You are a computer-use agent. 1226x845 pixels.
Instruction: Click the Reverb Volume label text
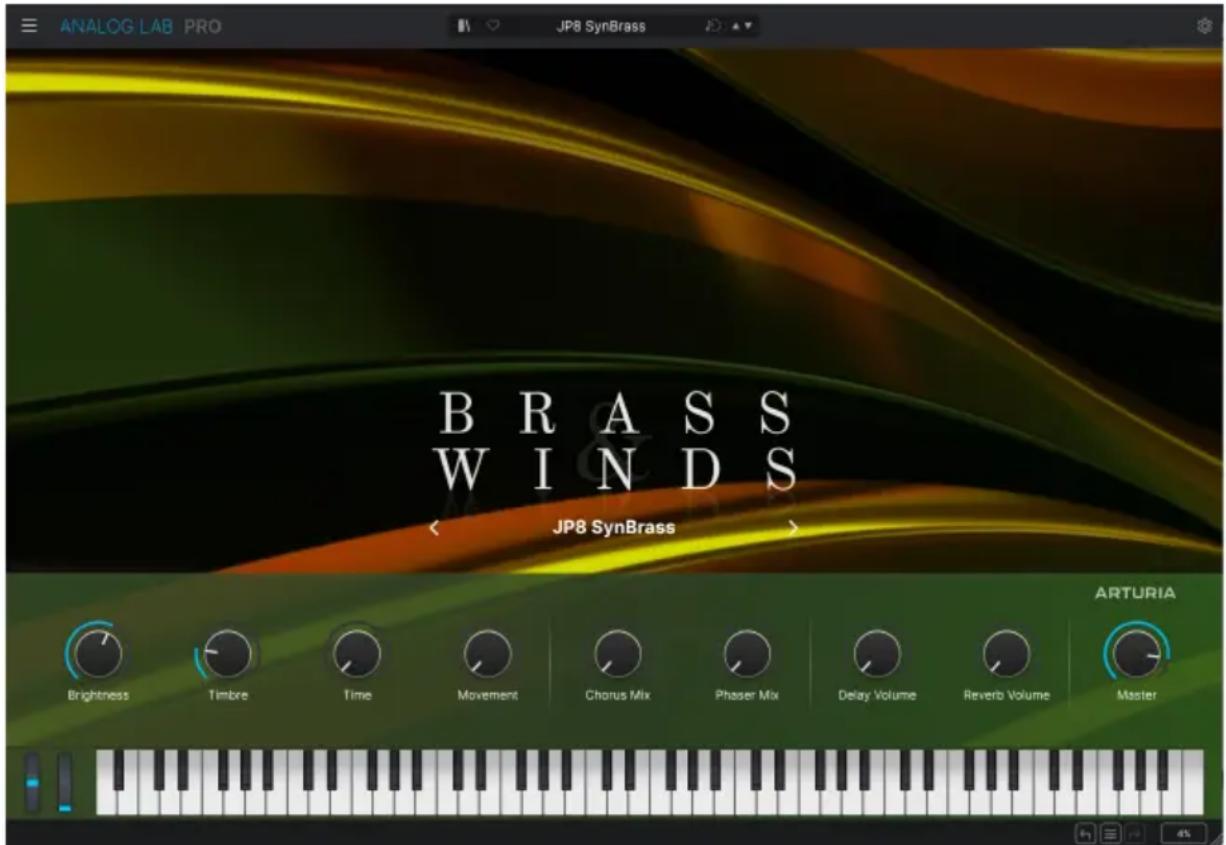tap(1006, 696)
